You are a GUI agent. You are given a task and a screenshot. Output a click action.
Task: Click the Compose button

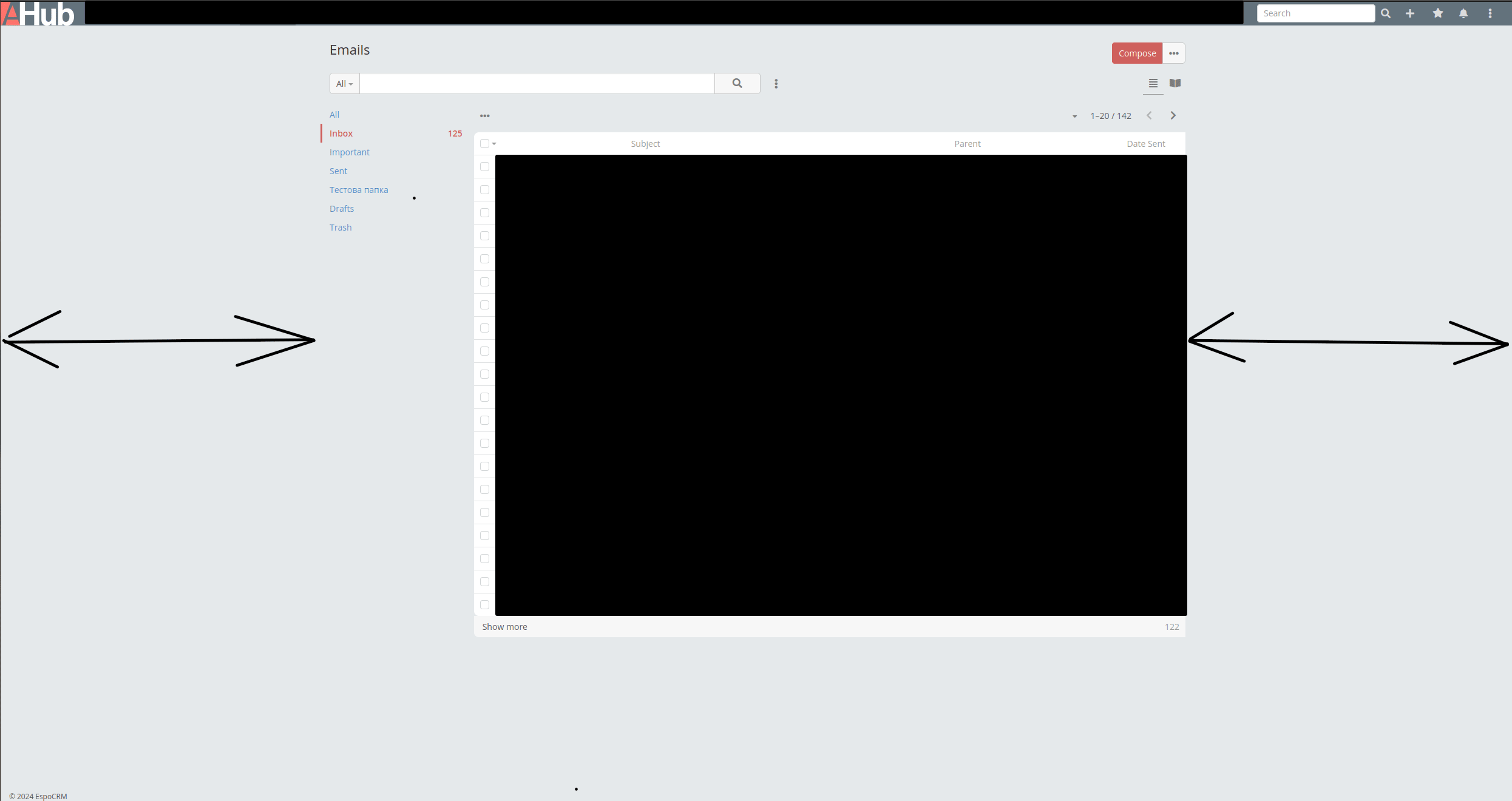point(1137,53)
